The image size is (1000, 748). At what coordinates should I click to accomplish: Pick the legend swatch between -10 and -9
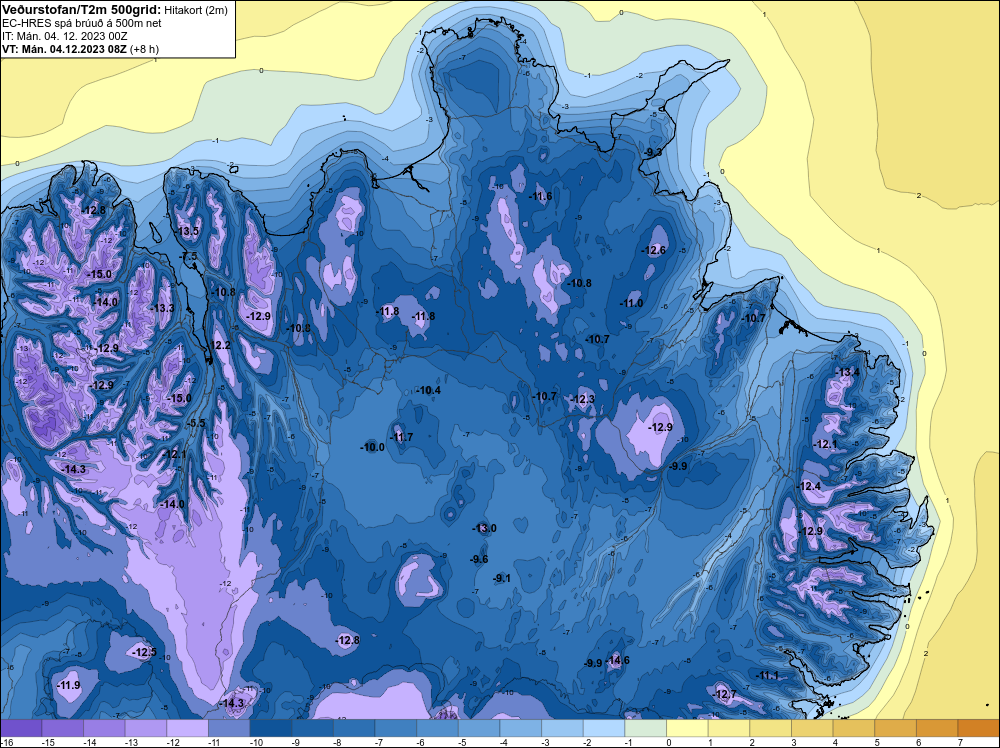270,728
